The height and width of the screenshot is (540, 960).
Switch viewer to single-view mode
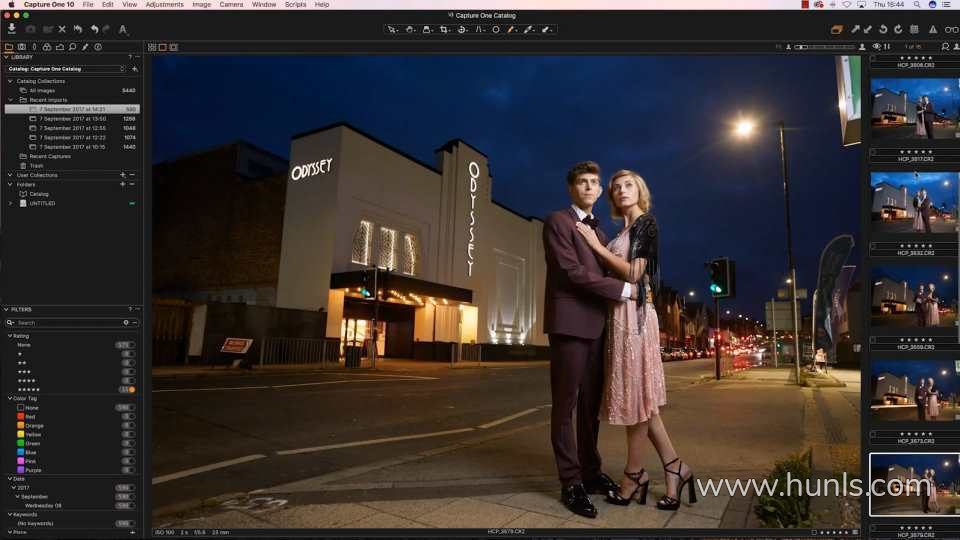point(163,47)
